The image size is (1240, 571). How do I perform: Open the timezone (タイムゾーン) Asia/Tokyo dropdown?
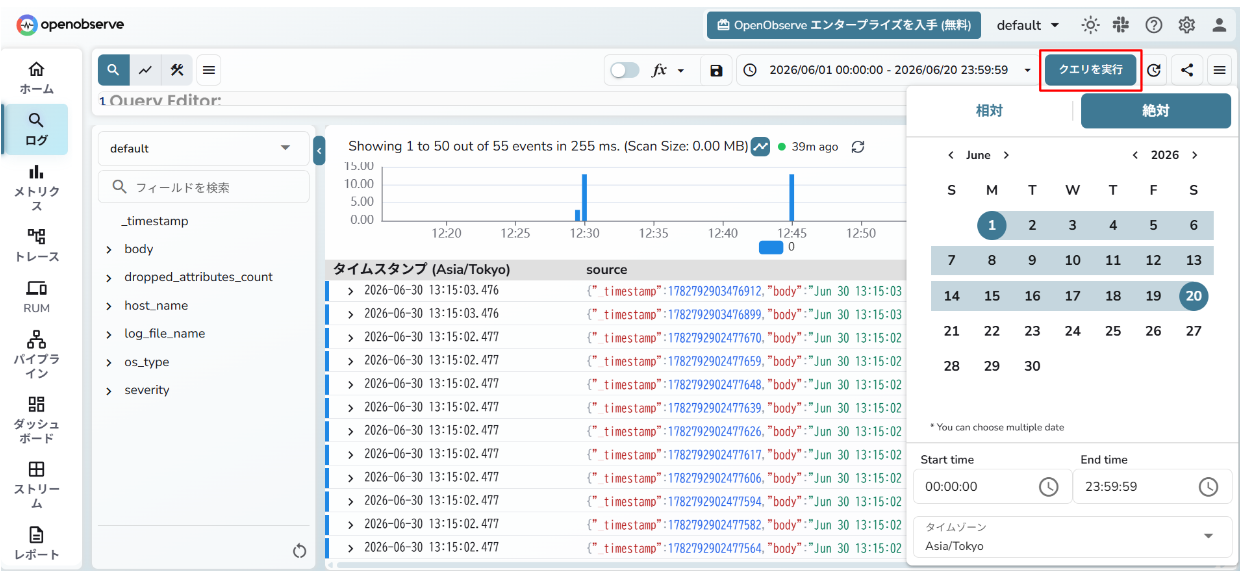1072,536
